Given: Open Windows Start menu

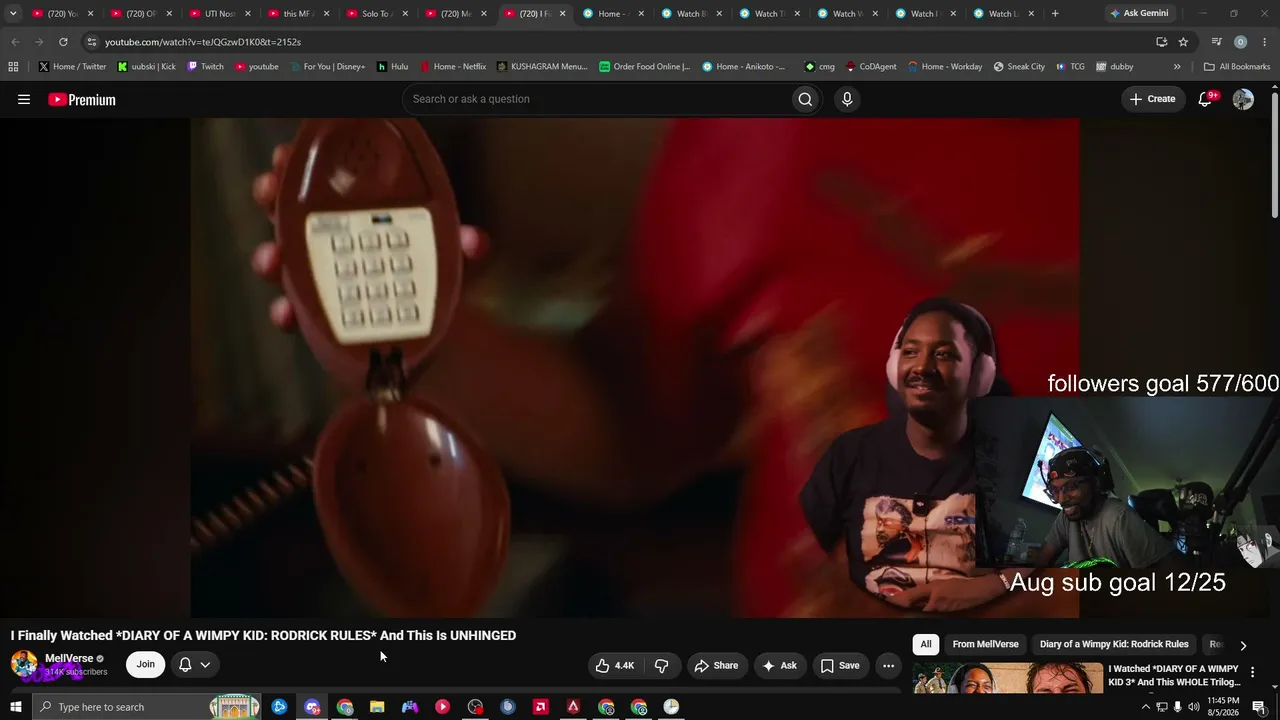Looking at the screenshot, I should (x=15, y=707).
